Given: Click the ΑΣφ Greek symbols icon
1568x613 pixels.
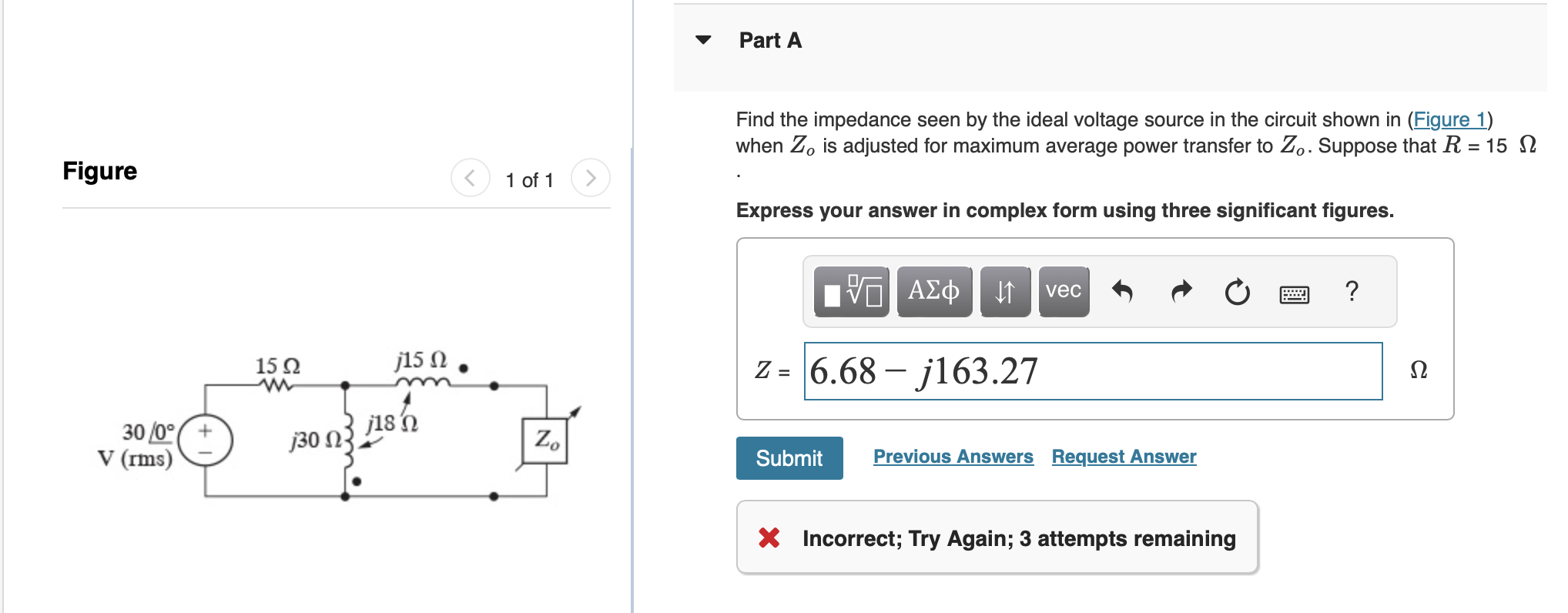Looking at the screenshot, I should [934, 291].
